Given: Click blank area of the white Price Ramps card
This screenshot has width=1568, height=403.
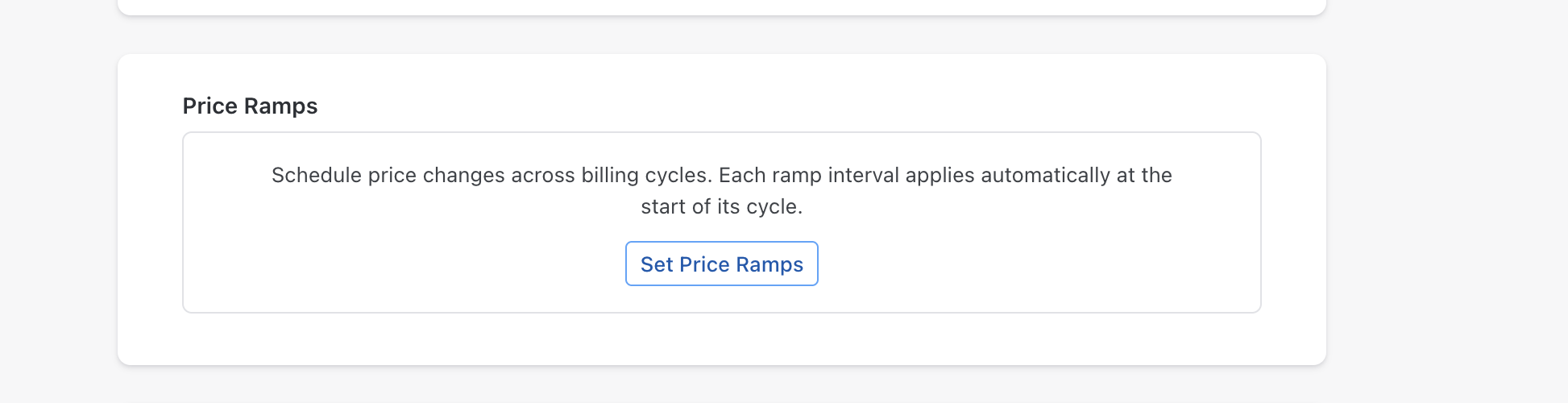Looking at the screenshot, I should (725, 339).
